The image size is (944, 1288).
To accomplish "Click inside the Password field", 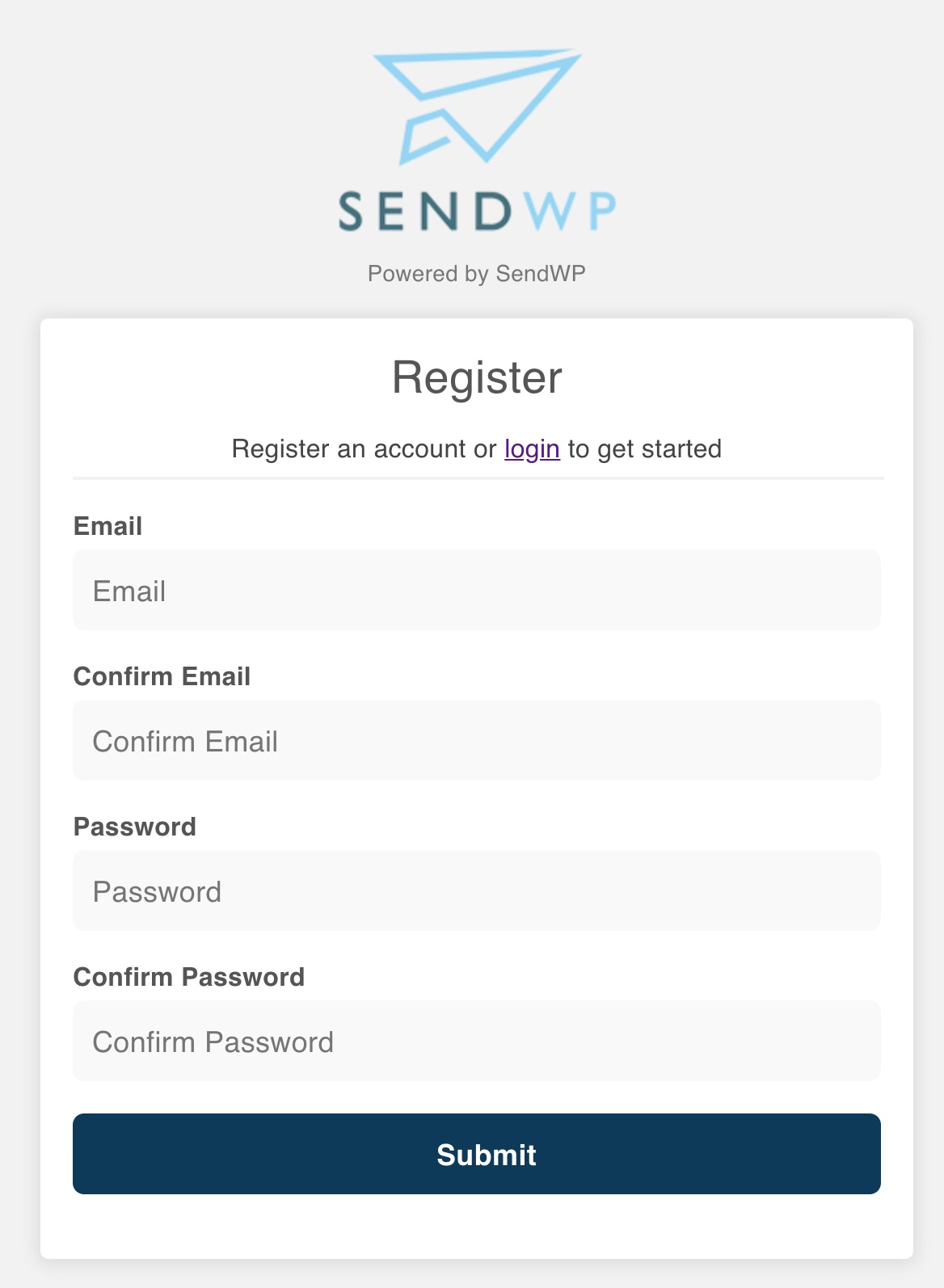I will [477, 890].
